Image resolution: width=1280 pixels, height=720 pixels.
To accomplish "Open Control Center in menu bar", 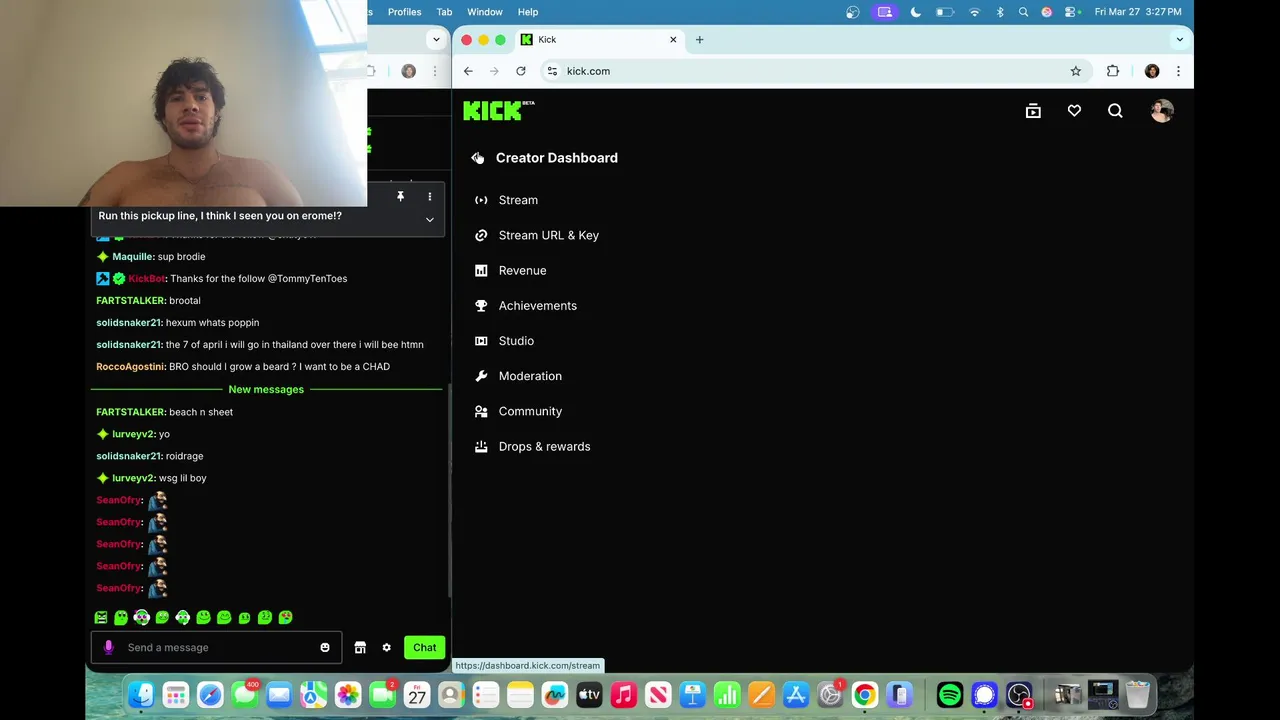I will coord(1072,12).
